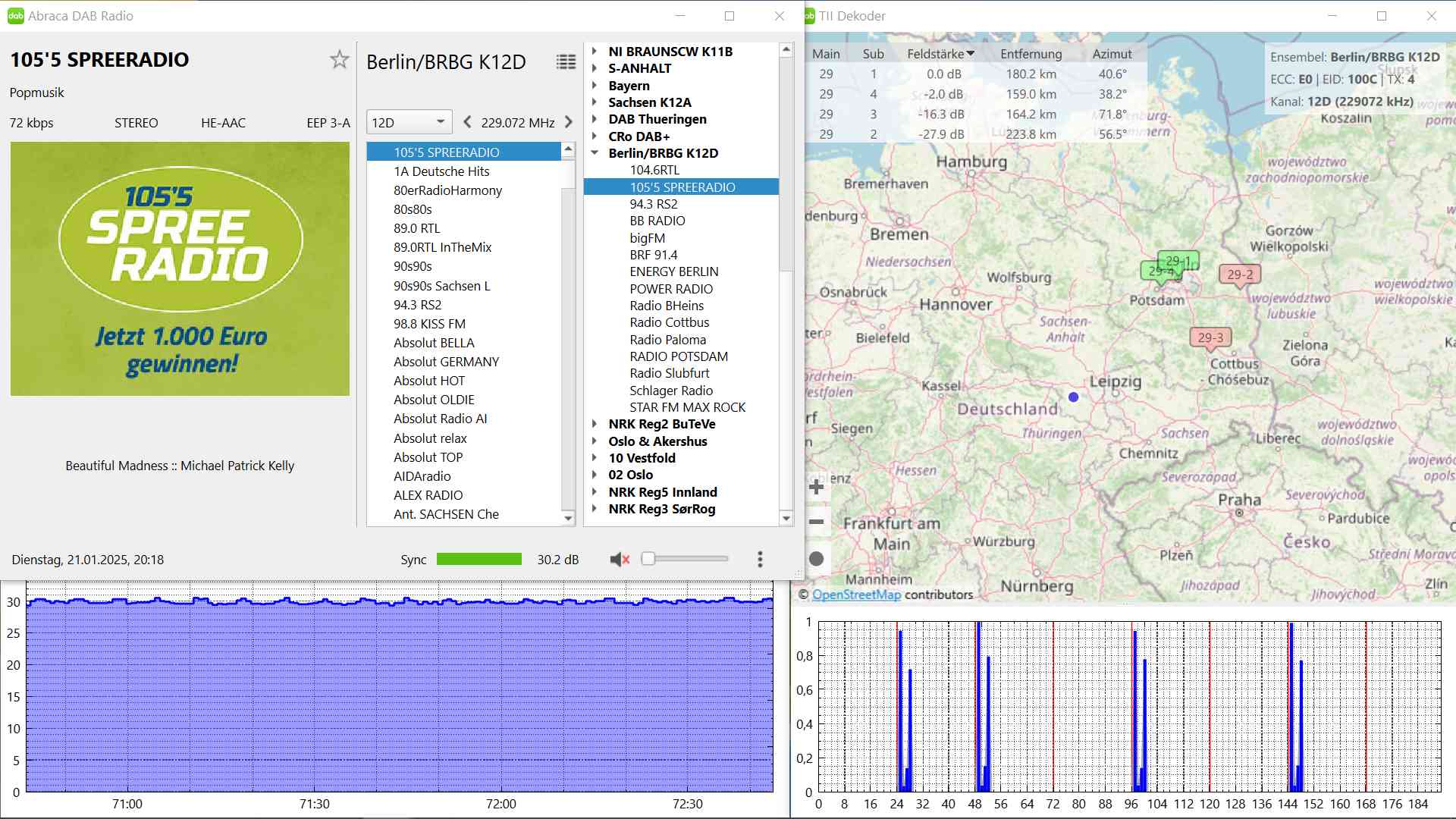Select Absolut relax in the service list

(x=430, y=438)
